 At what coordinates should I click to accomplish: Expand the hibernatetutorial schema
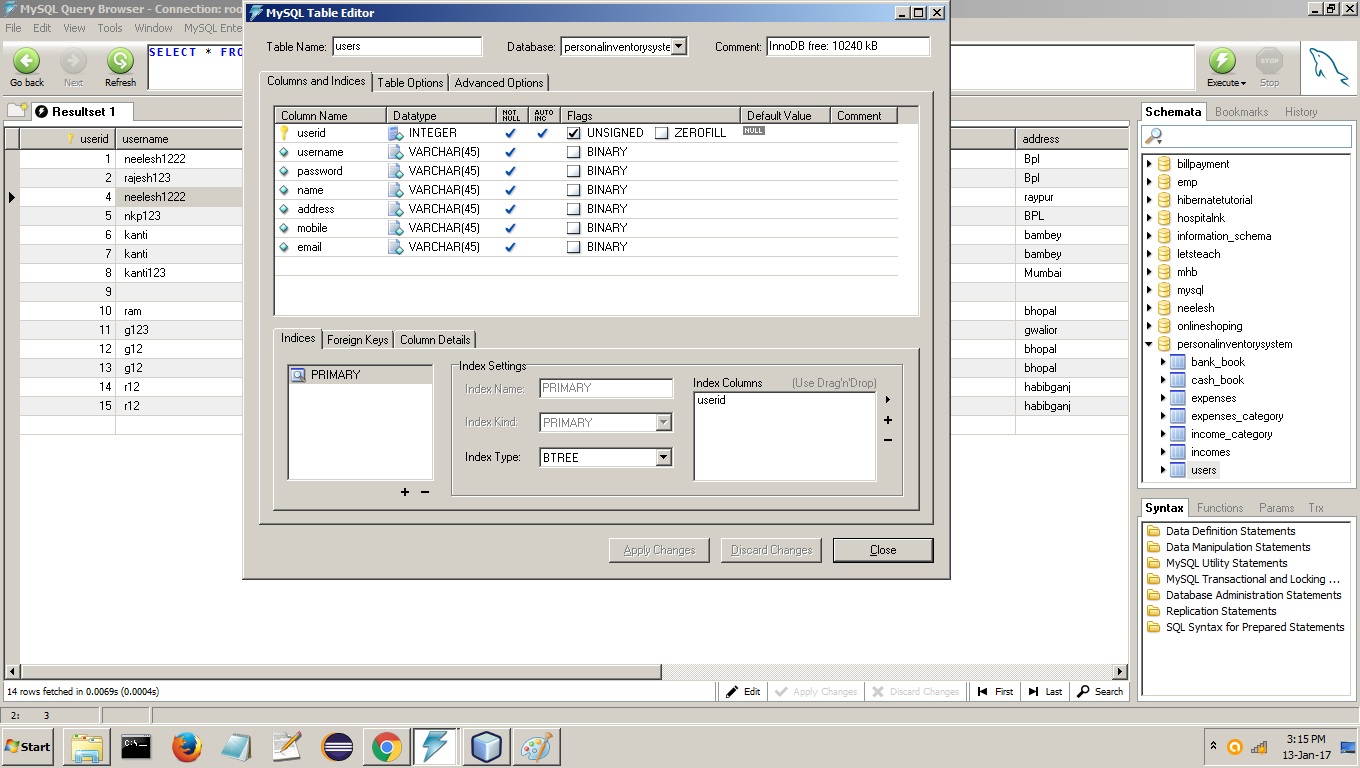[1149, 200]
